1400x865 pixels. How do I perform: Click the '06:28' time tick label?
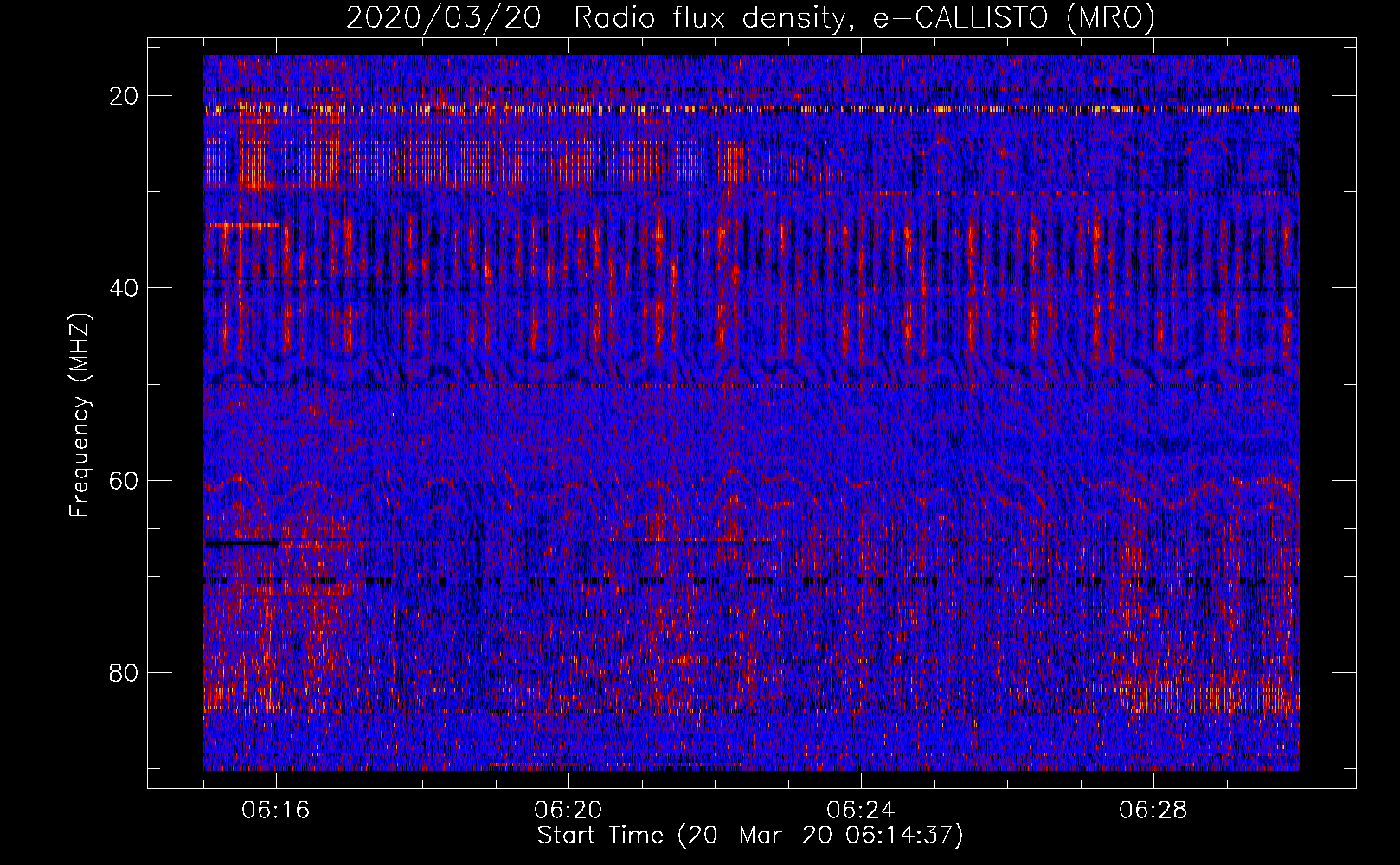pyautogui.click(x=1153, y=811)
